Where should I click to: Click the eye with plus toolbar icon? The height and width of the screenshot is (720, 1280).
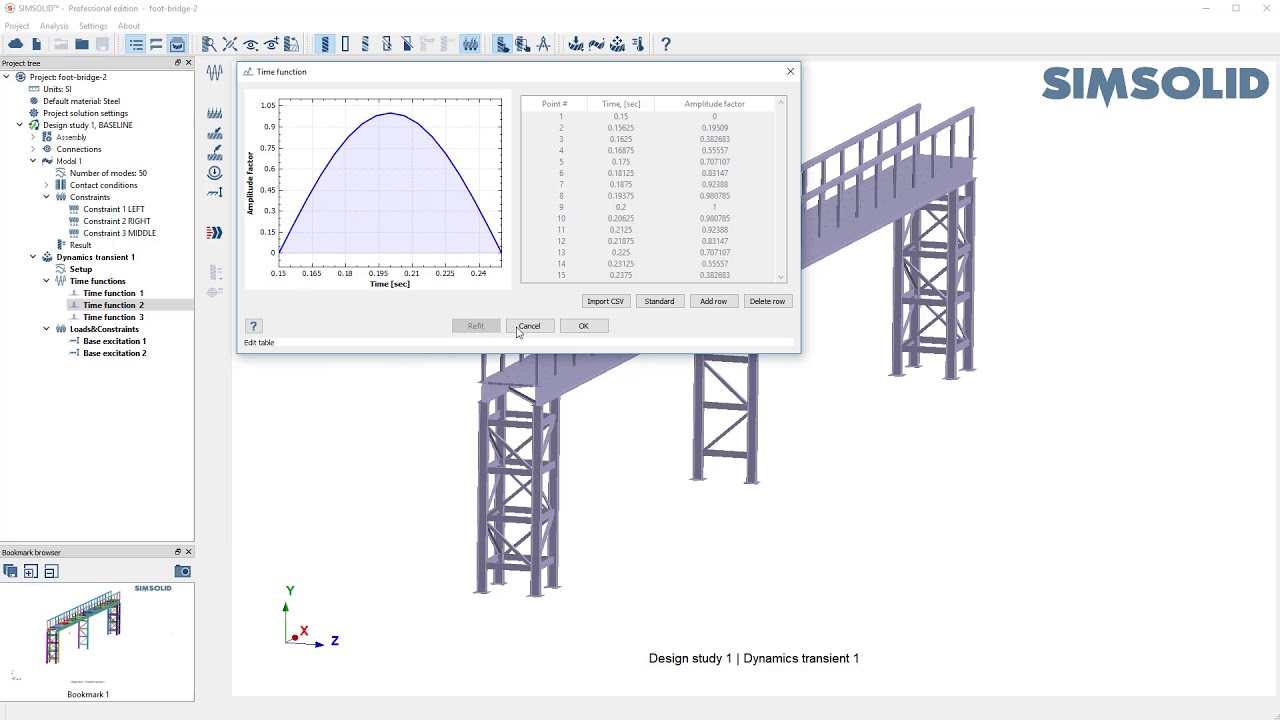click(271, 44)
